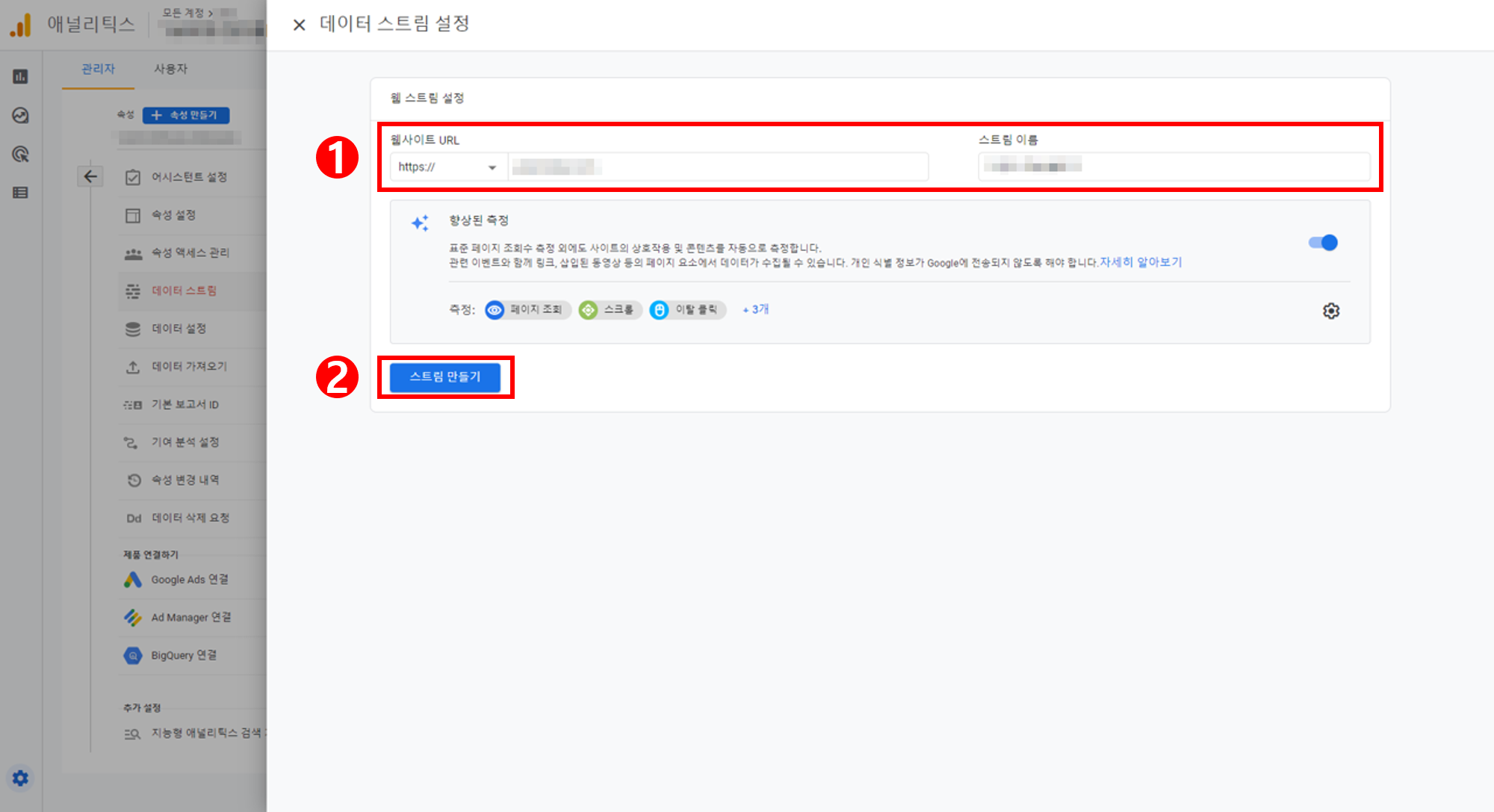Click the 스트림 만들기 button
This screenshot has height=812, width=1494.
(x=445, y=376)
